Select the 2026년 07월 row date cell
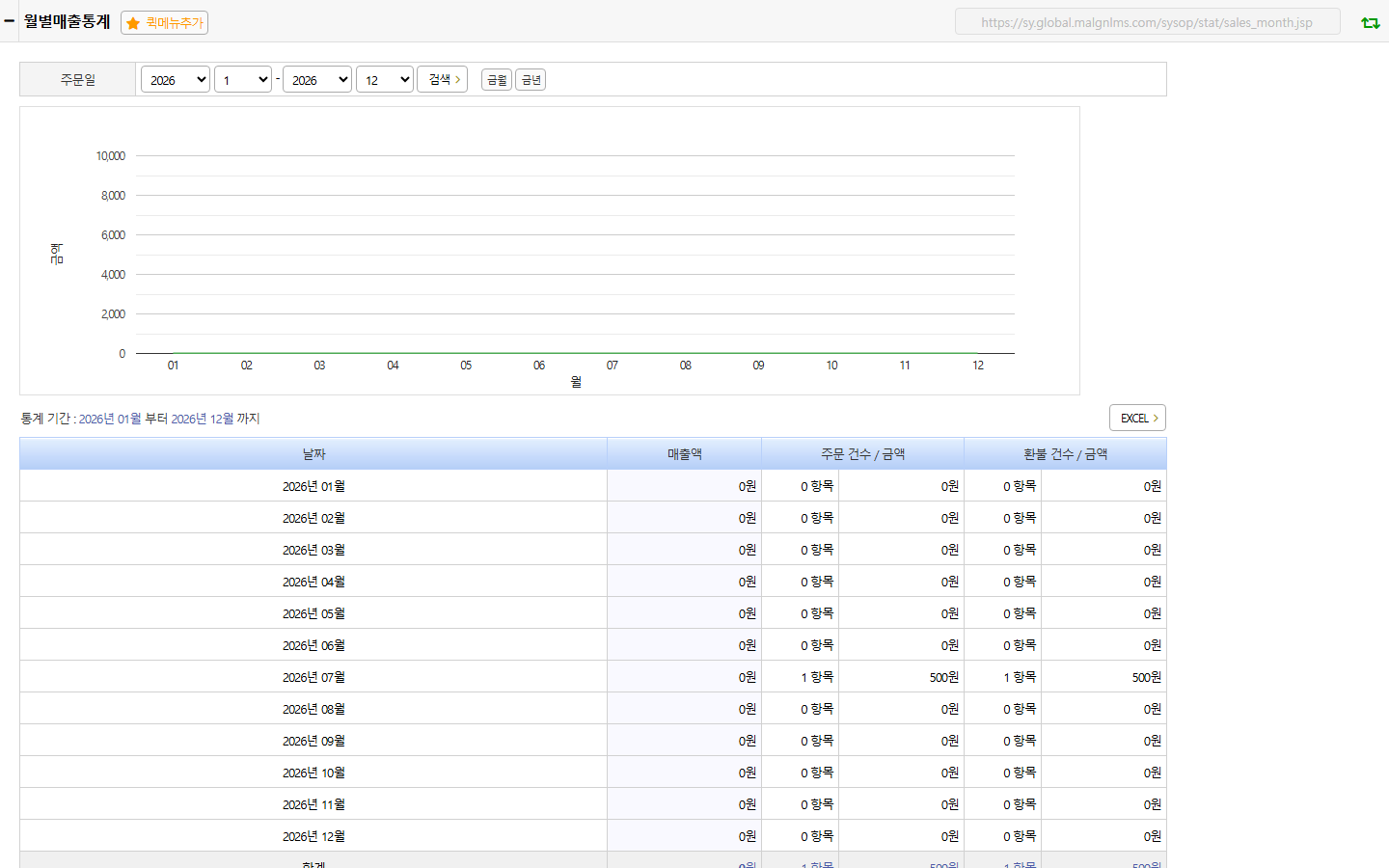 pyautogui.click(x=313, y=677)
